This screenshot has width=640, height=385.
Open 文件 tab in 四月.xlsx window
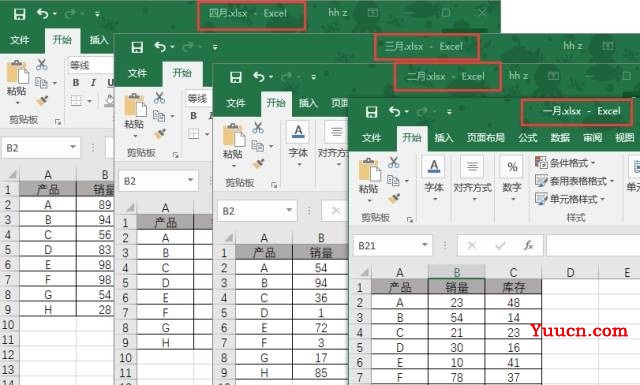pos(19,40)
